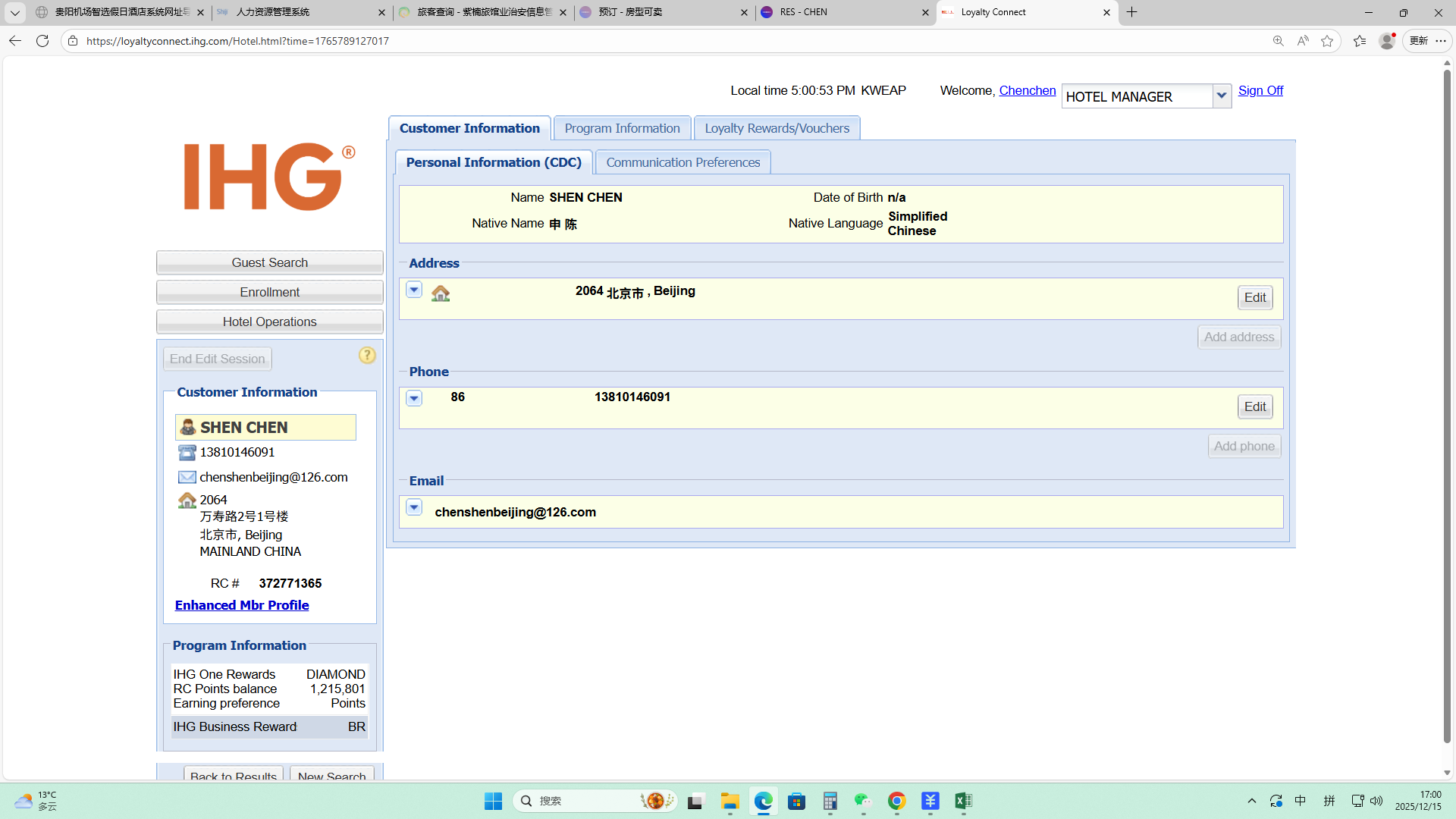Click the person icon next to SHEN CHEN
Viewport: 1456px width, 819px height.
point(188,427)
